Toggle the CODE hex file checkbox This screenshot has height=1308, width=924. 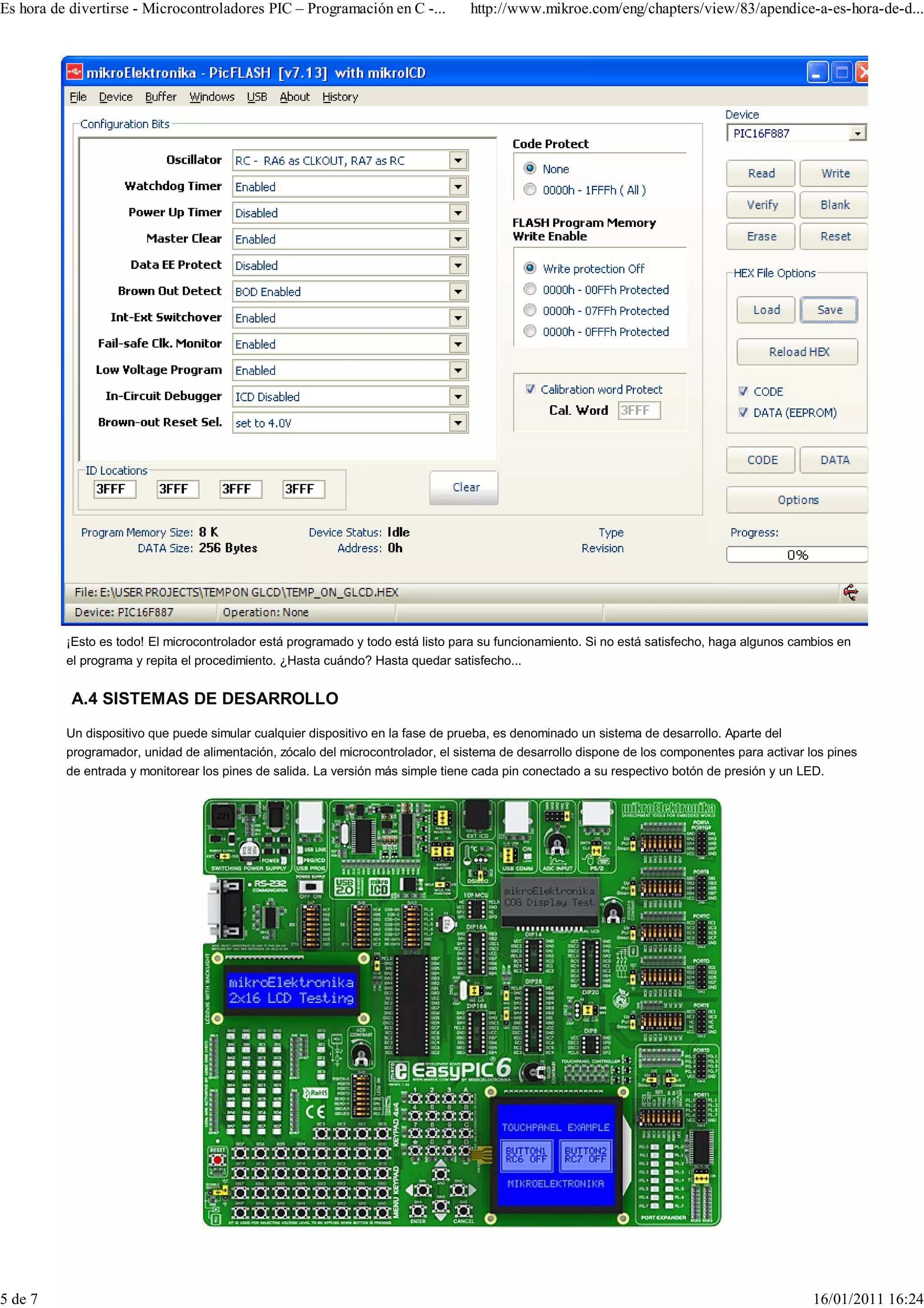743,391
